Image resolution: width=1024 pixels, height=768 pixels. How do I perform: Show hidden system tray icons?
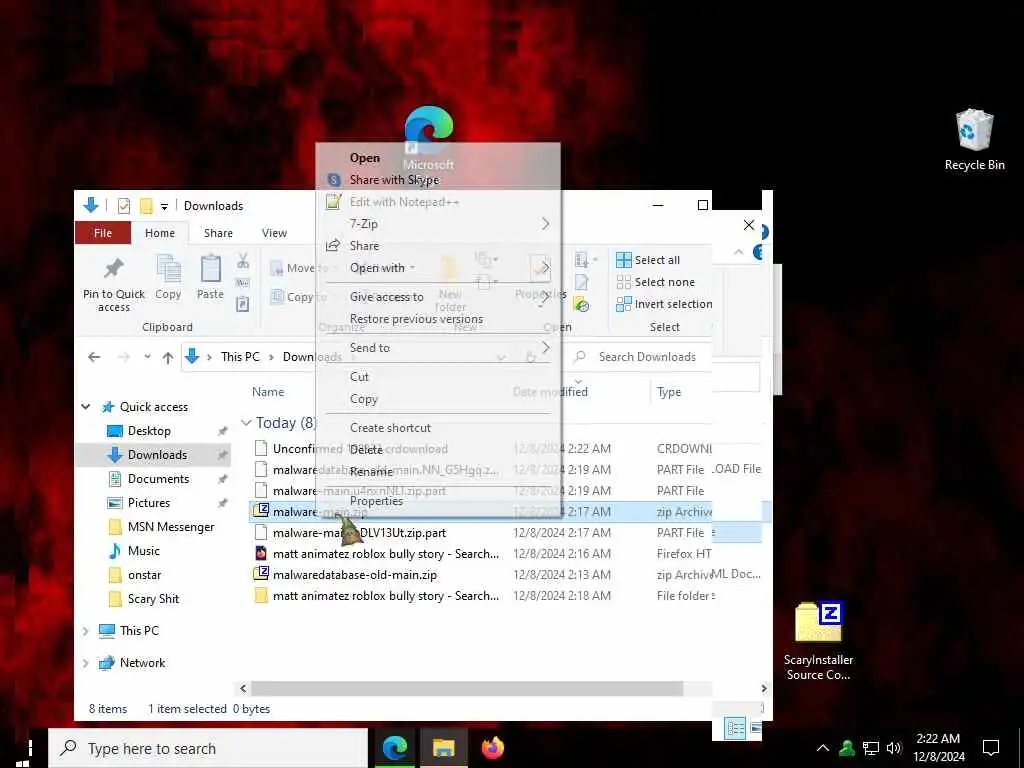[823, 748]
